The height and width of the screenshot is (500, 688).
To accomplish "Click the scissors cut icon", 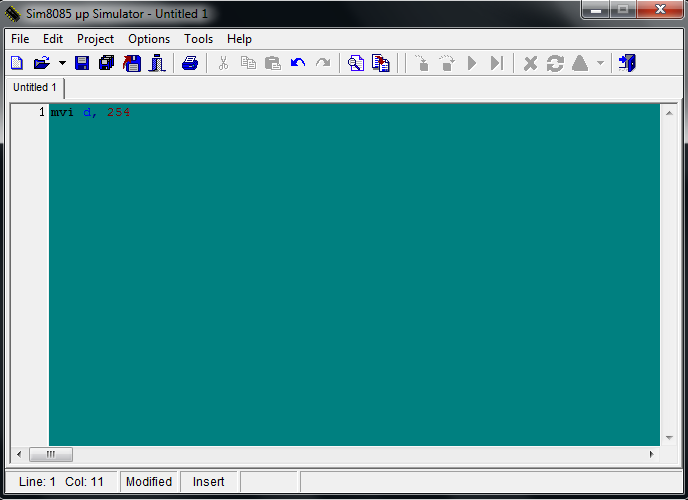I will point(223,63).
